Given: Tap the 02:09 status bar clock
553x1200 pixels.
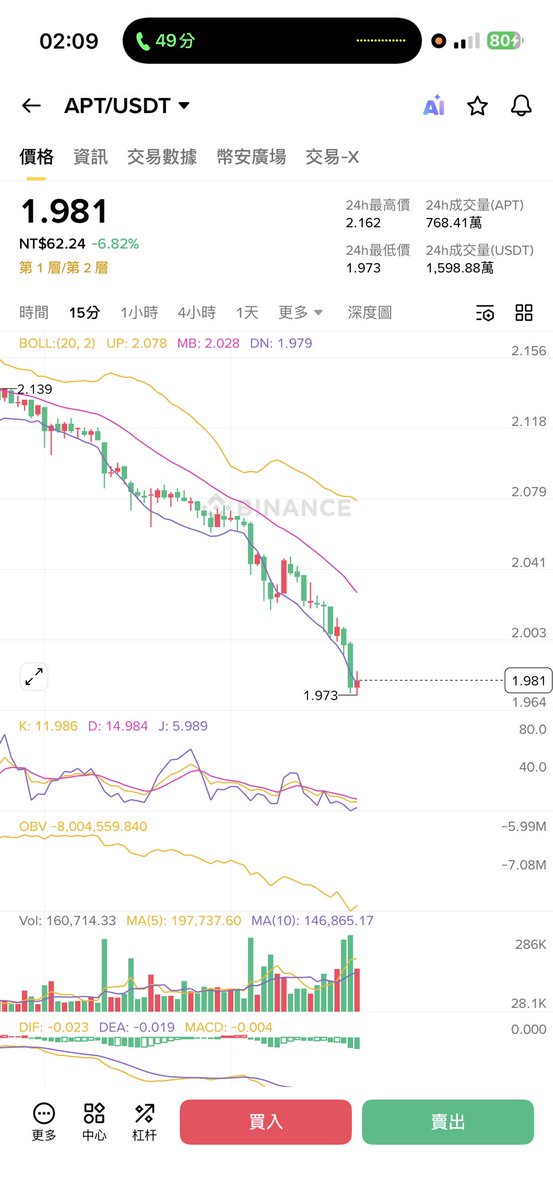Looking at the screenshot, I should (69, 41).
